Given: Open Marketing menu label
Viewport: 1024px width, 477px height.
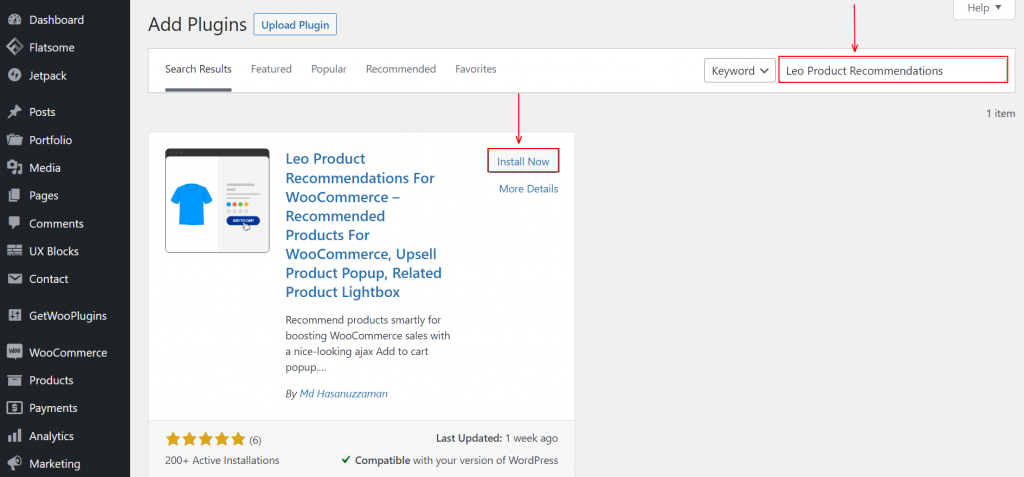Looking at the screenshot, I should tap(54, 464).
